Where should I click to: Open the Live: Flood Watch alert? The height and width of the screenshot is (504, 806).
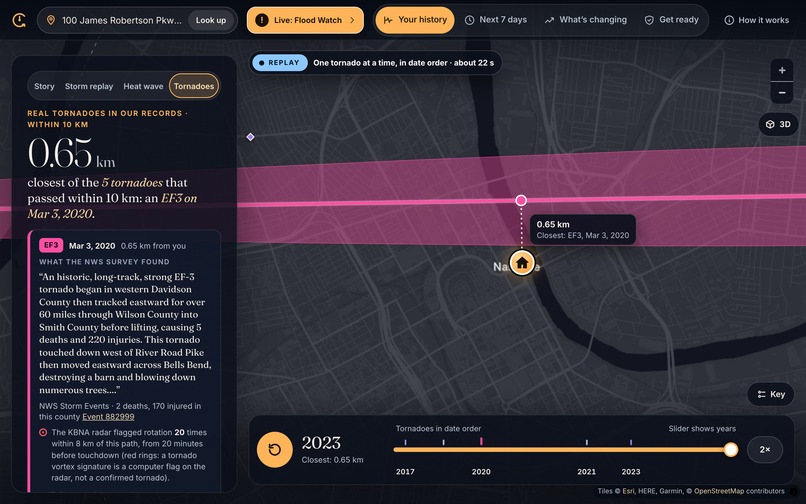tap(305, 20)
